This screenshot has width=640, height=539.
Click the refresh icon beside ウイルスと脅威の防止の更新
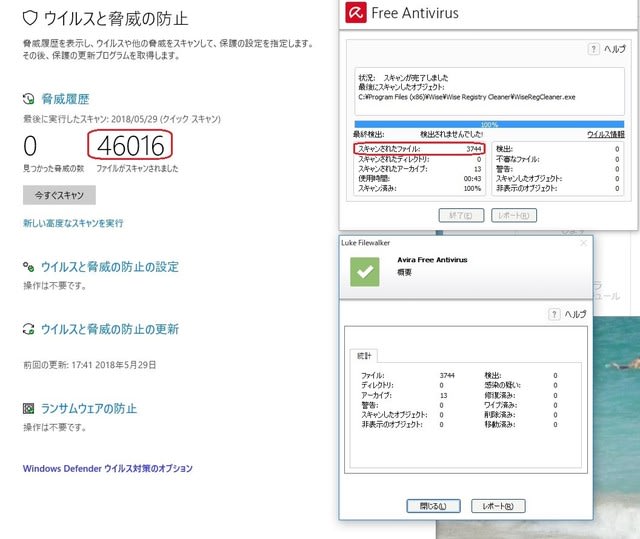[x=28, y=329]
